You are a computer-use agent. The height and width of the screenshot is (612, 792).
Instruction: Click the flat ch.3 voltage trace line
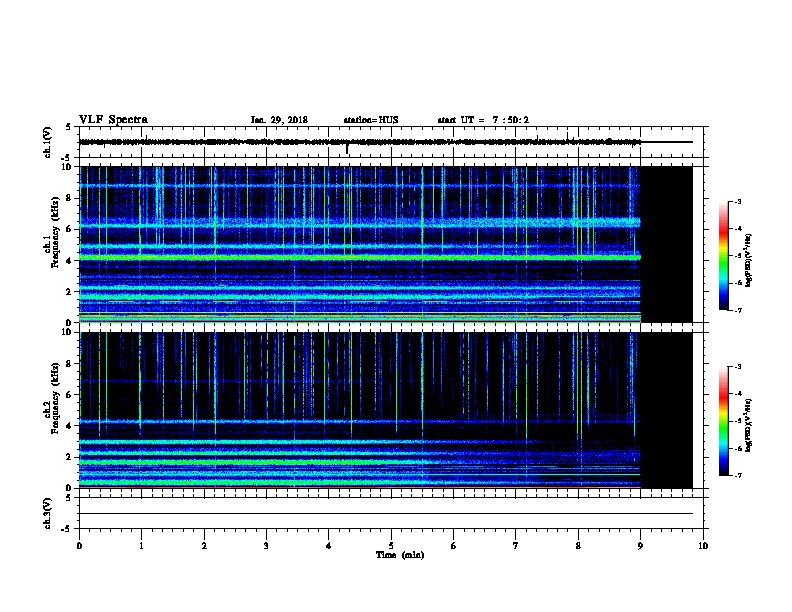pyautogui.click(x=386, y=514)
